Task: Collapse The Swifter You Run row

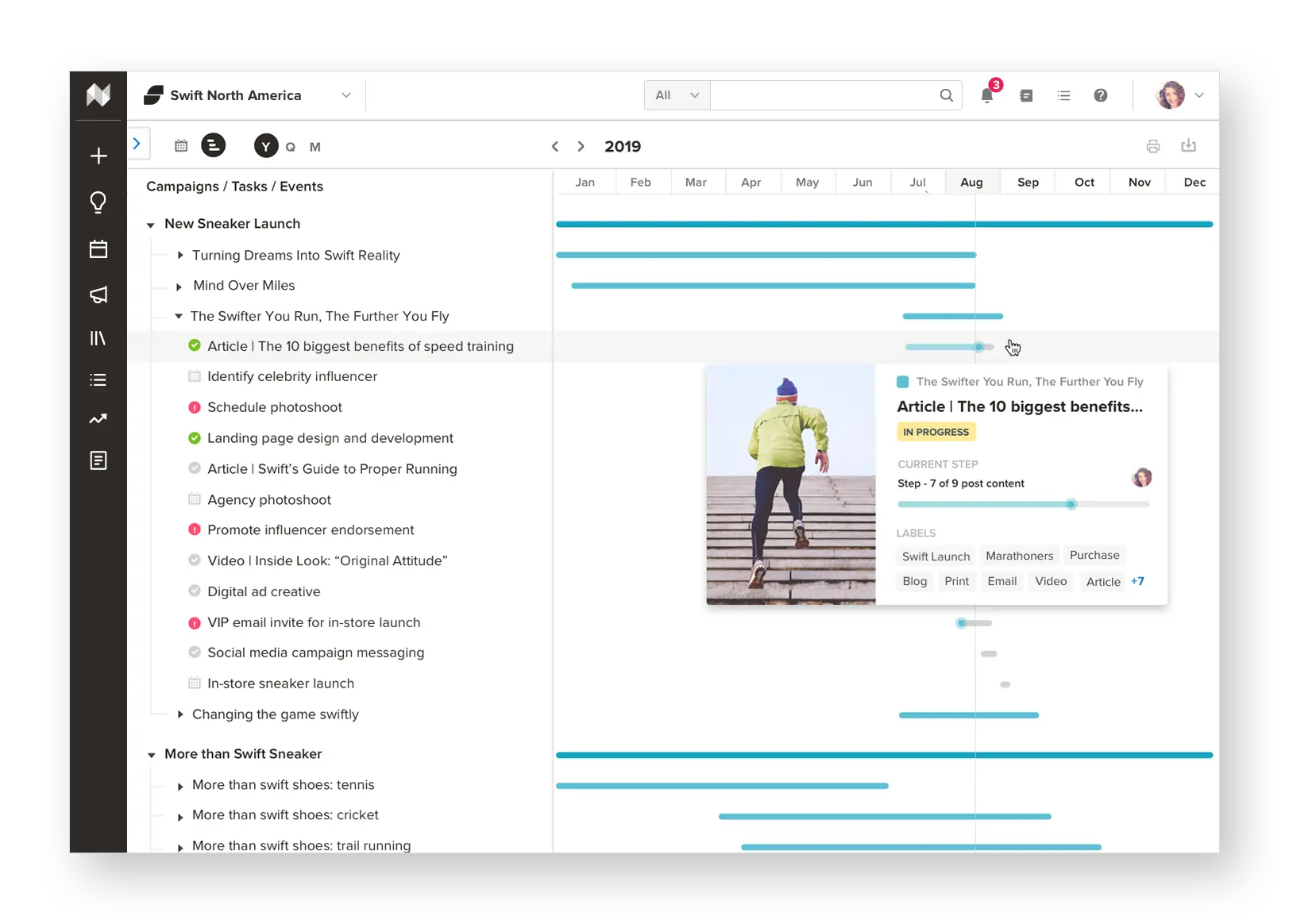Action: tap(179, 316)
